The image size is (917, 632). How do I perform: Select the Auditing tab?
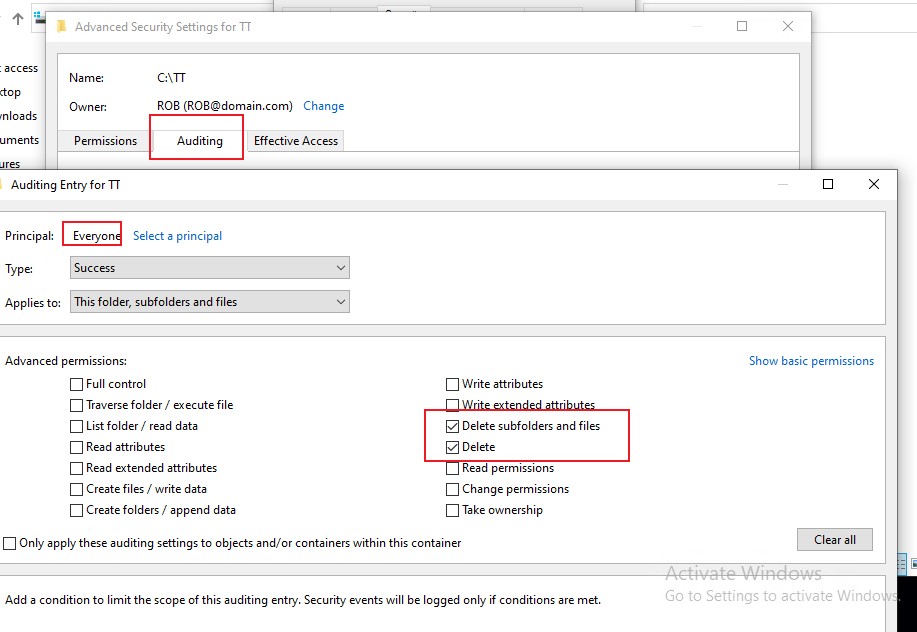(x=199, y=141)
